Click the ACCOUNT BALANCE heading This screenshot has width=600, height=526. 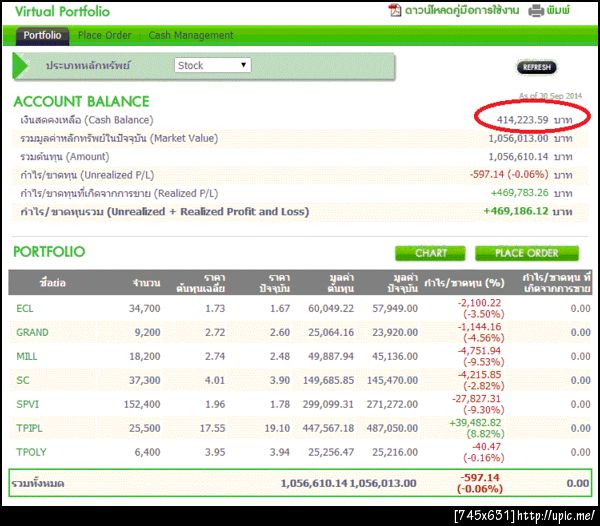[x=81, y=102]
